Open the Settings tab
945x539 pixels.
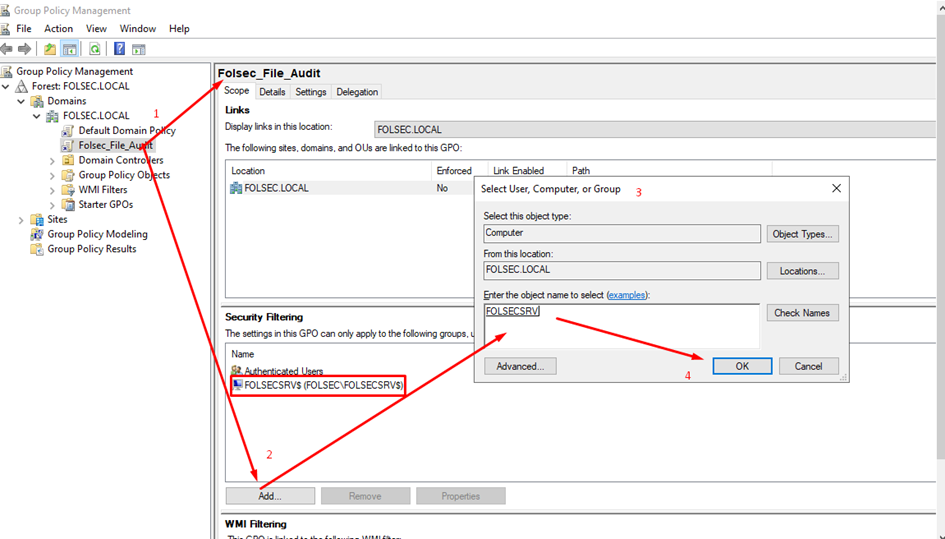click(x=310, y=92)
